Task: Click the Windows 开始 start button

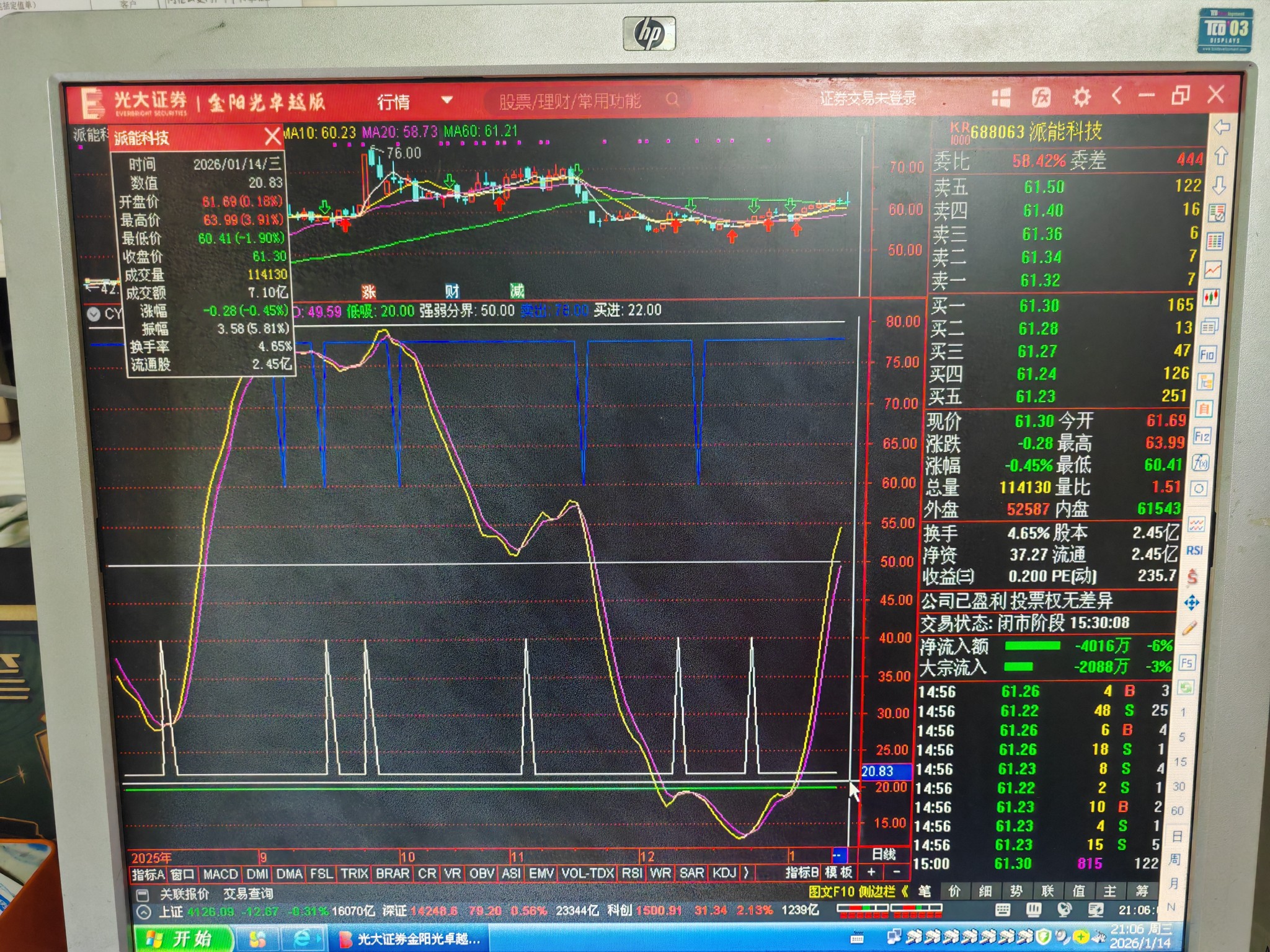Action: coord(181,939)
